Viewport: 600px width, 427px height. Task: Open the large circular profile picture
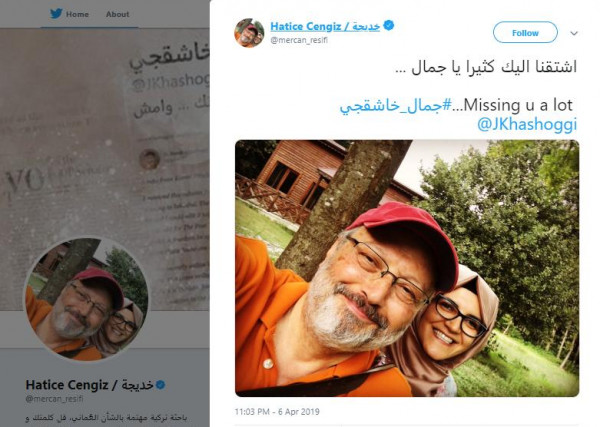(86, 298)
